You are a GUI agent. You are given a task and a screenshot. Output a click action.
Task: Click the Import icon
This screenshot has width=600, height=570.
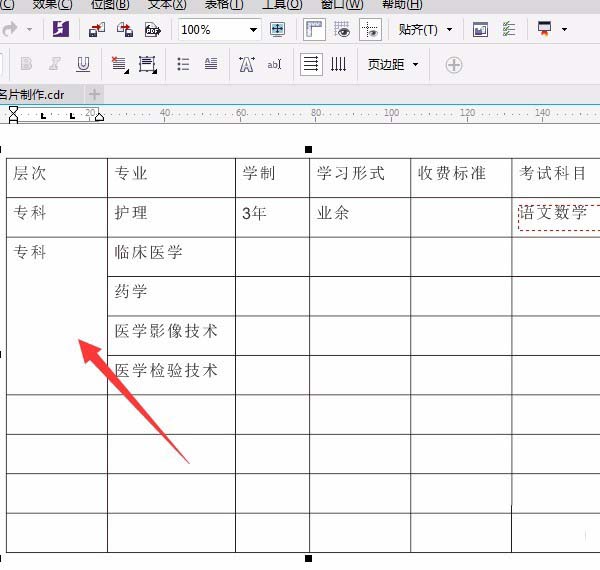pos(97,29)
